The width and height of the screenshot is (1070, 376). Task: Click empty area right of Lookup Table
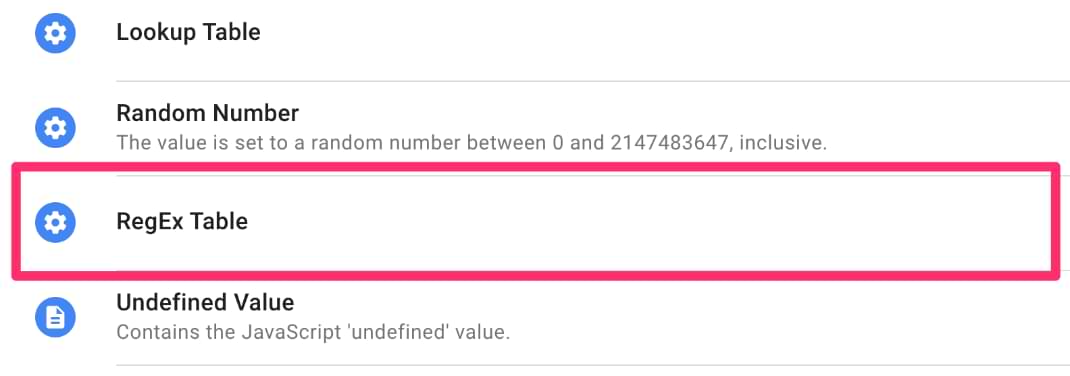662,33
